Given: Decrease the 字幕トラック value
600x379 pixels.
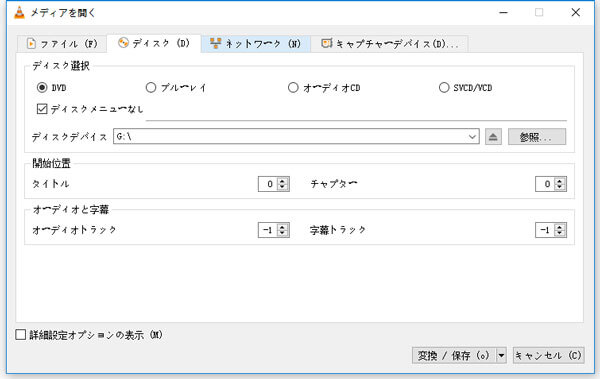Looking at the screenshot, I should pos(560,233).
